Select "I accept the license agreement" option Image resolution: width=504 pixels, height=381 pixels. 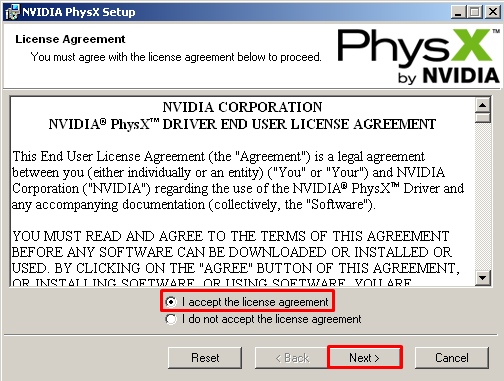(247, 302)
